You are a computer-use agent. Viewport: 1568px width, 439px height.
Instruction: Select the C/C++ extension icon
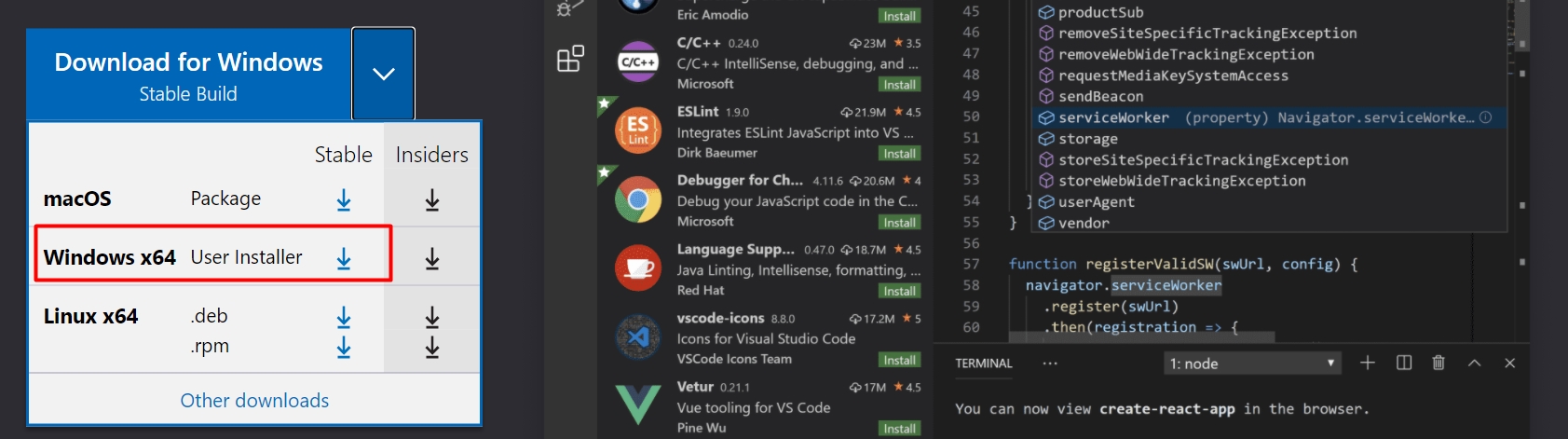pyautogui.click(x=638, y=62)
